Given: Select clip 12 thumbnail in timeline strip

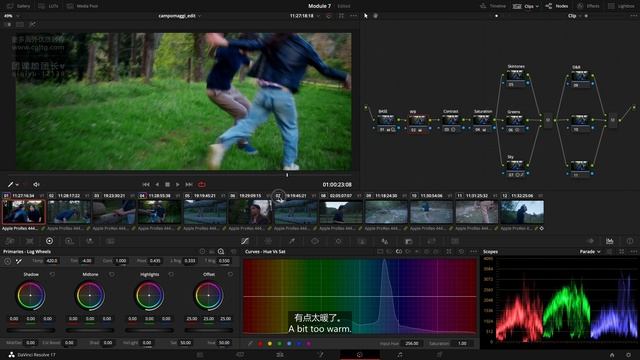Looking at the screenshot, I should click(522, 212).
